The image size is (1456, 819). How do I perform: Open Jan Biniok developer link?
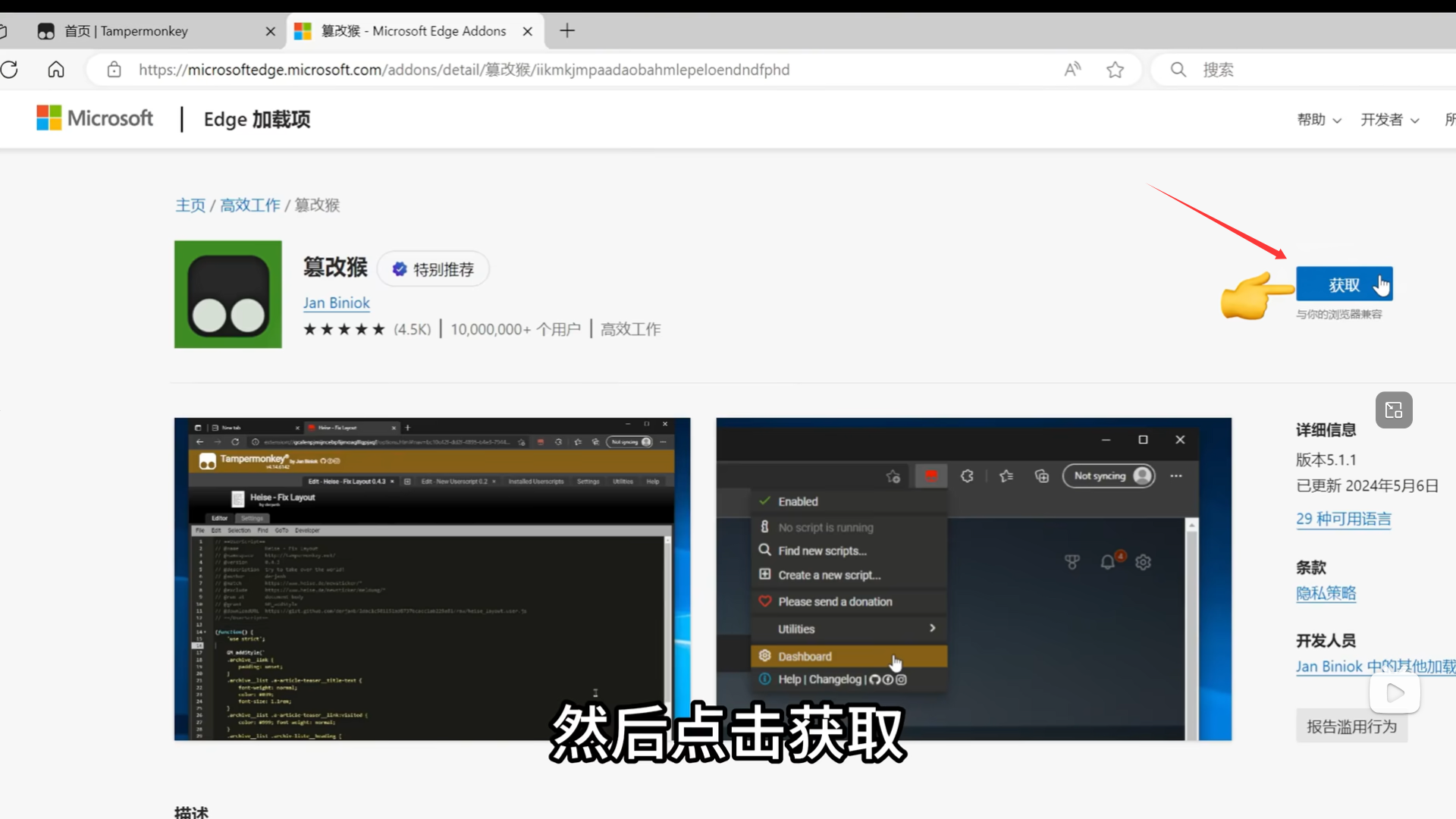pyautogui.click(x=336, y=303)
